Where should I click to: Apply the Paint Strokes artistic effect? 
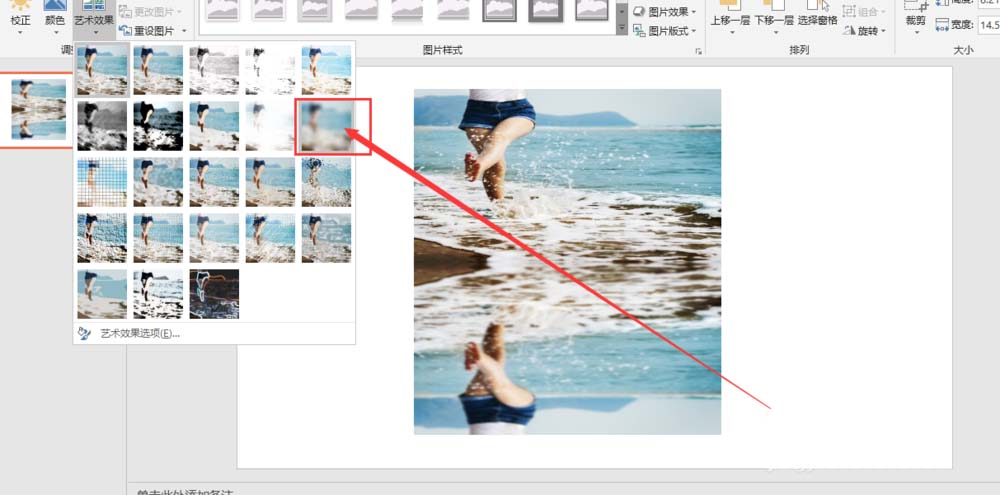(x=158, y=126)
